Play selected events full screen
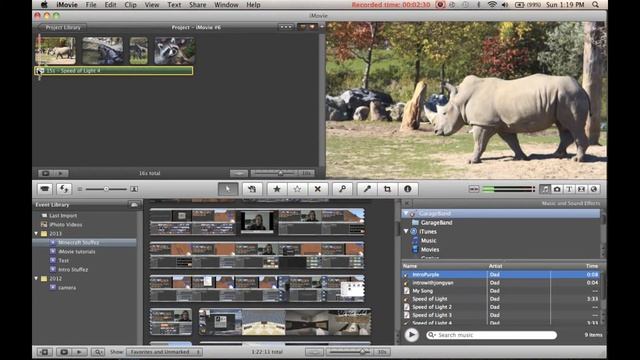 64,352
